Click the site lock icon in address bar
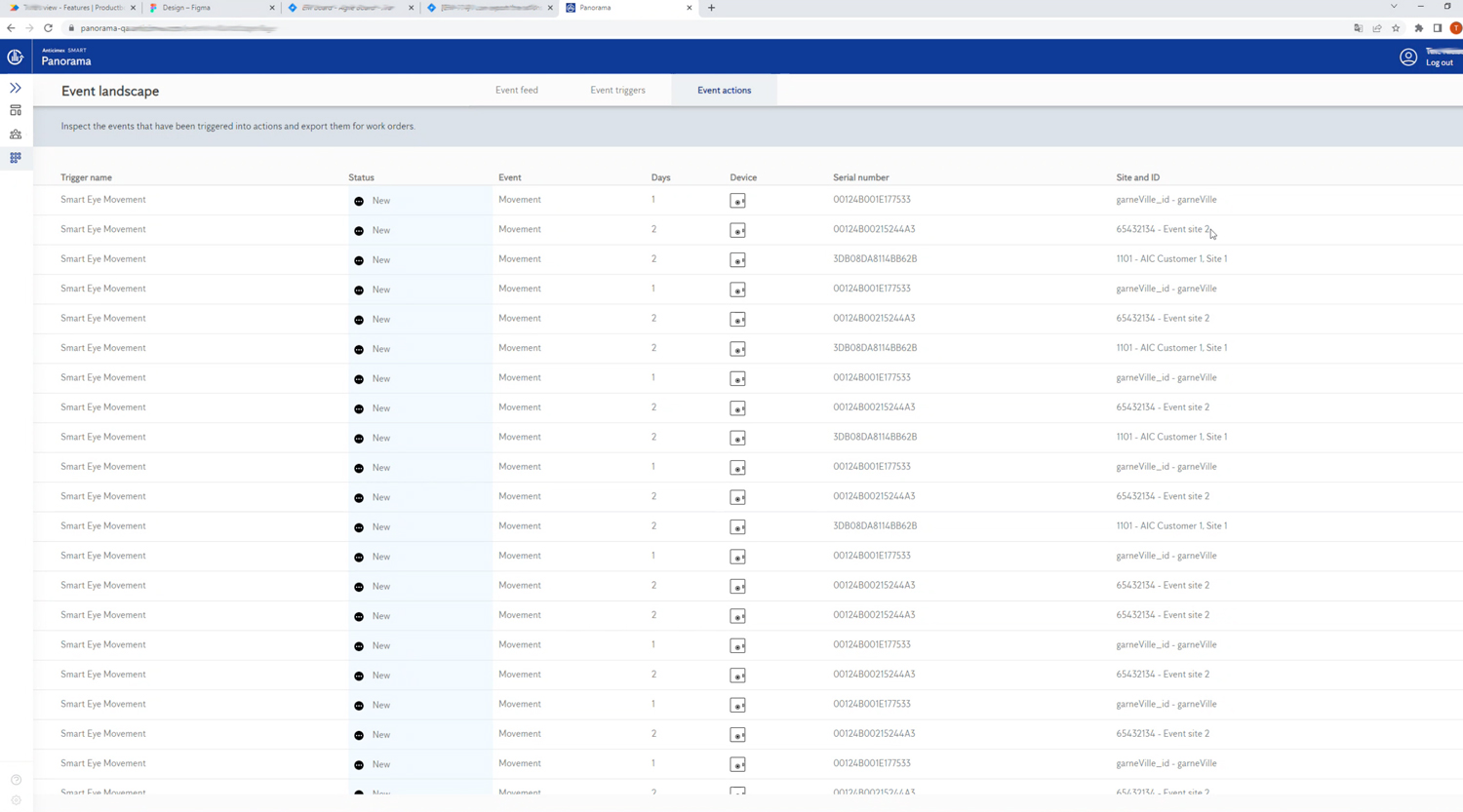 [x=71, y=28]
